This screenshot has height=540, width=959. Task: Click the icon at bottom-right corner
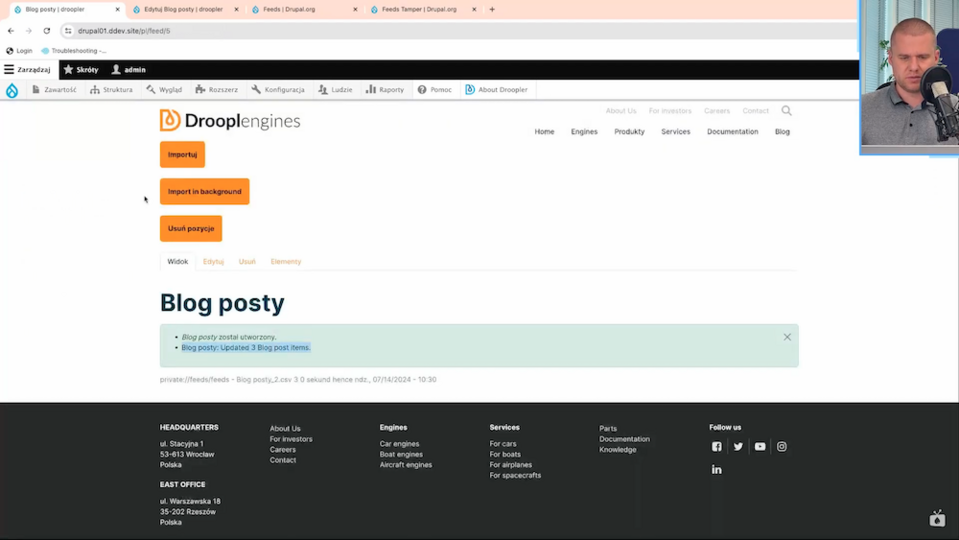[x=937, y=519]
